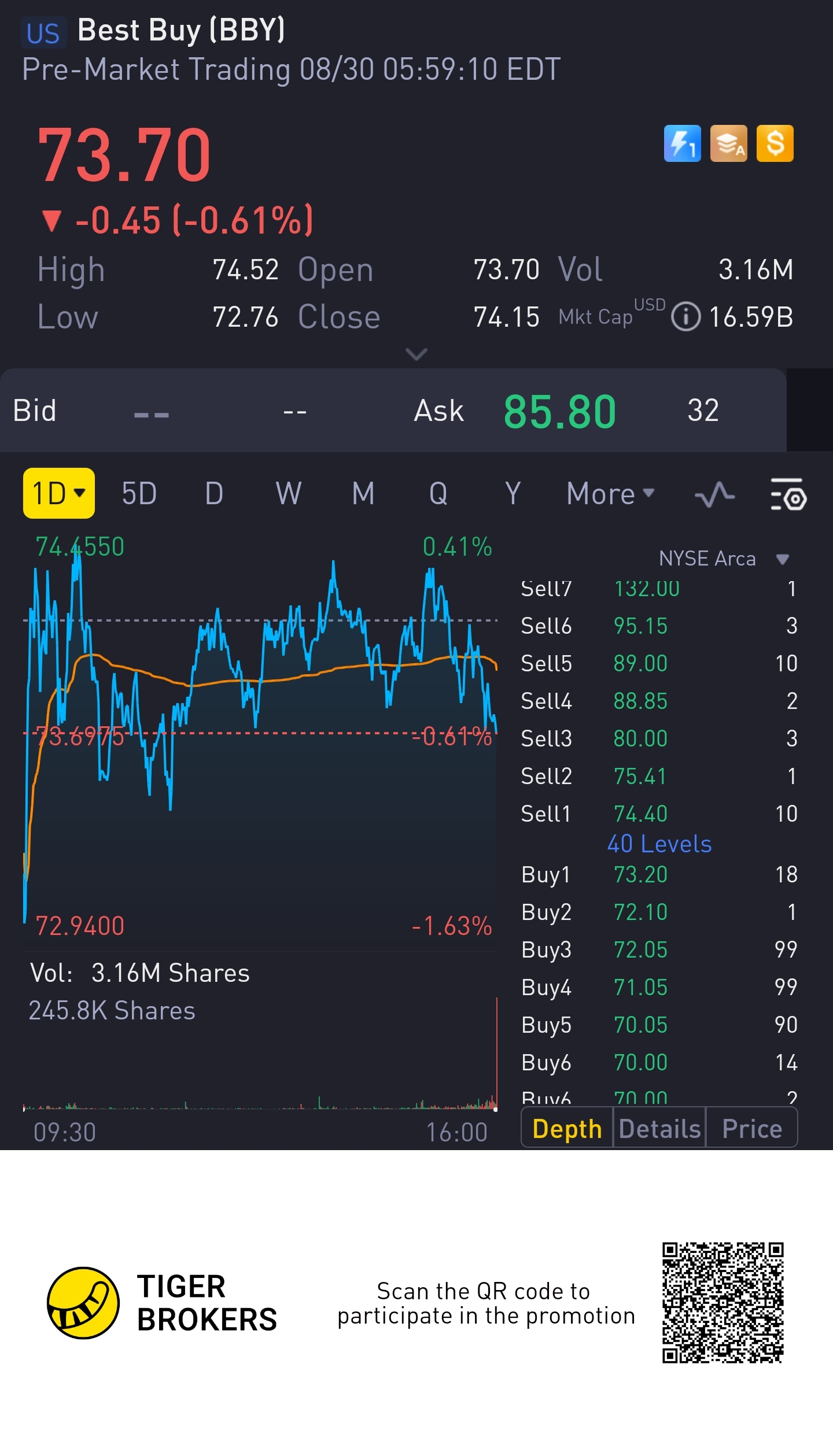Switch chart to Y (yearly) timeframe
833x1456 pixels.
point(513,494)
